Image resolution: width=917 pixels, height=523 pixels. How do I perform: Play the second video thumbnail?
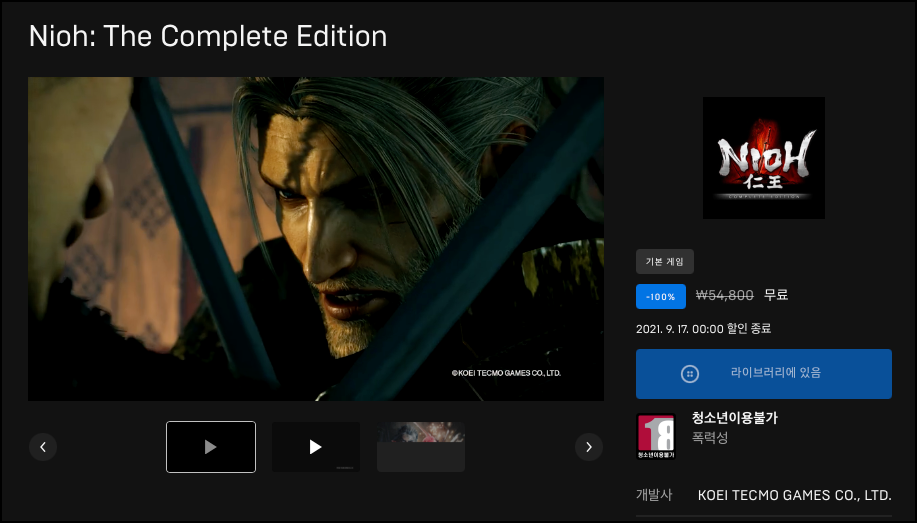(x=316, y=447)
